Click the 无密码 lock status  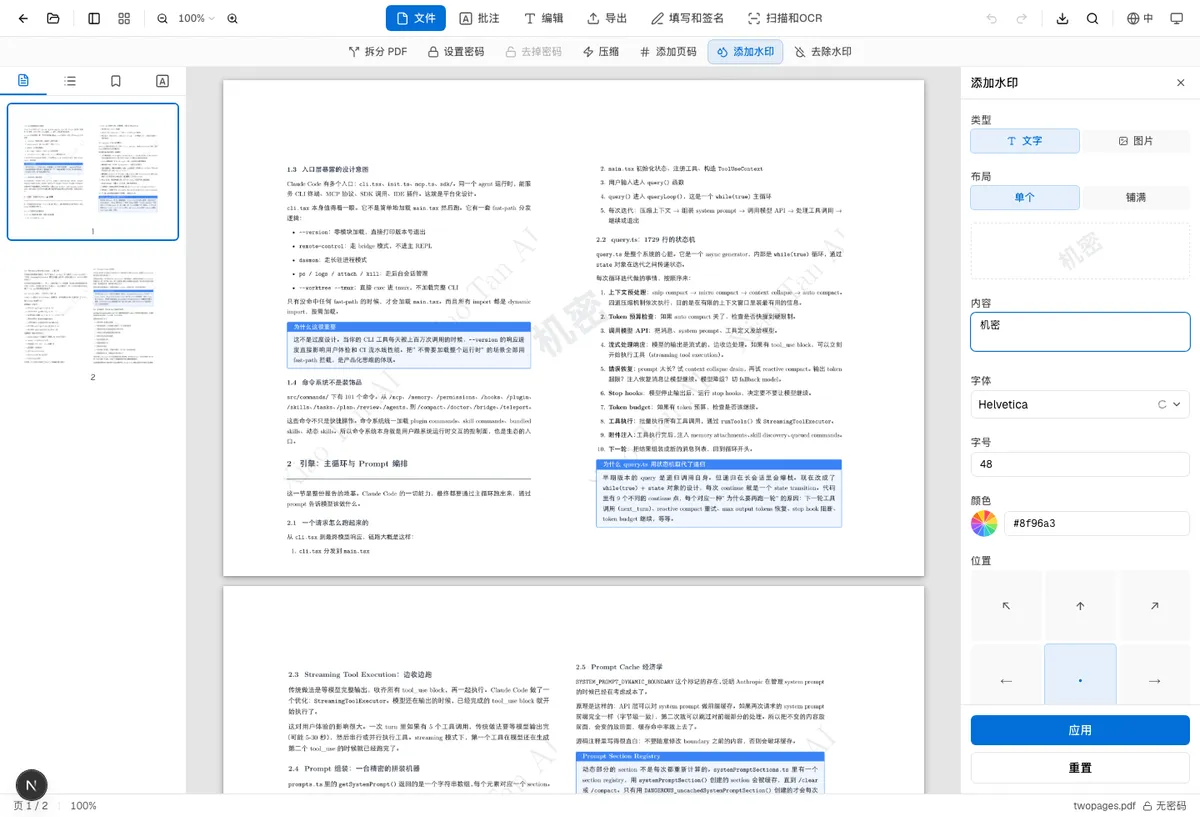point(1165,806)
